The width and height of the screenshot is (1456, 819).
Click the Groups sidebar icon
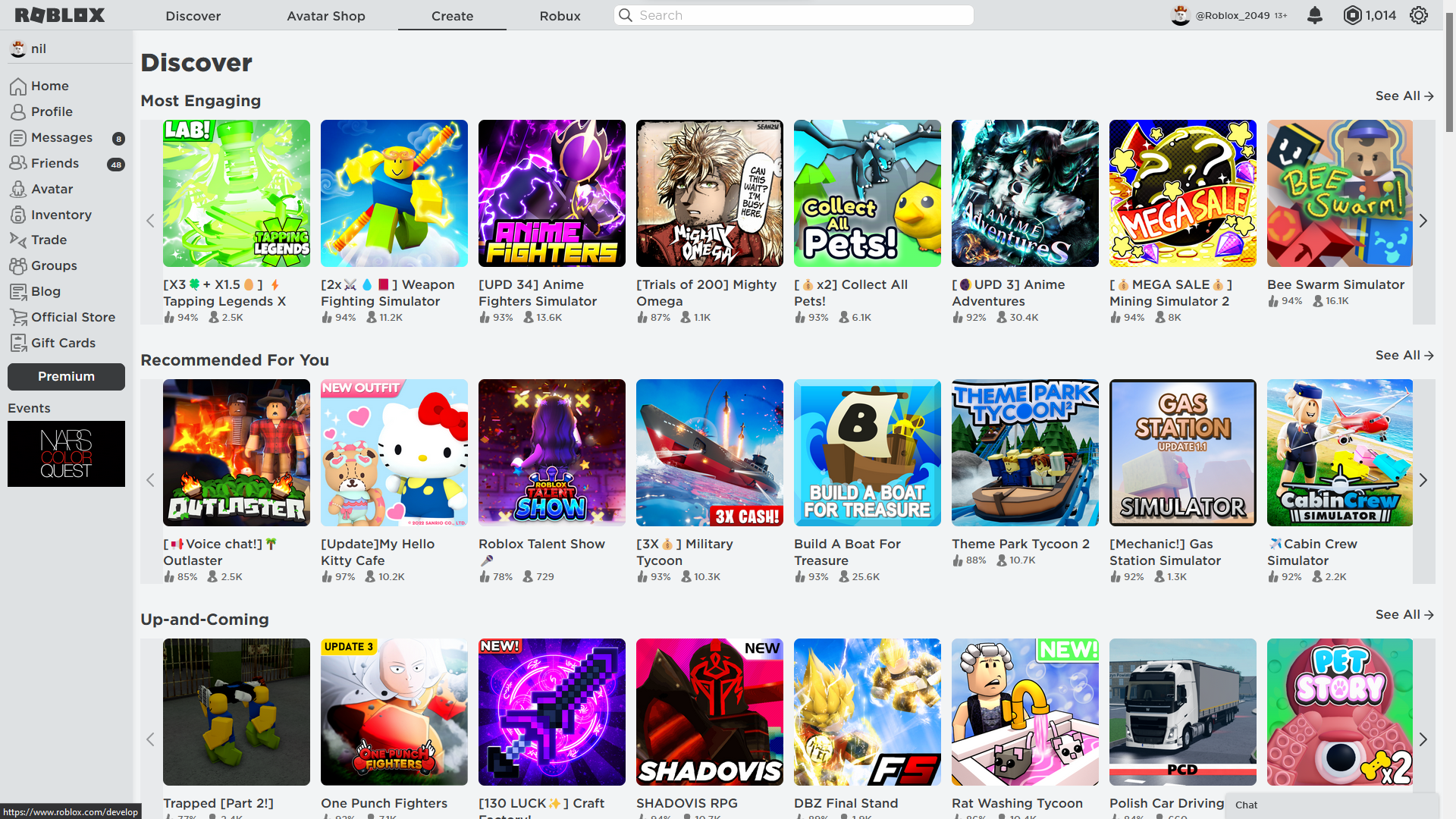tap(18, 266)
